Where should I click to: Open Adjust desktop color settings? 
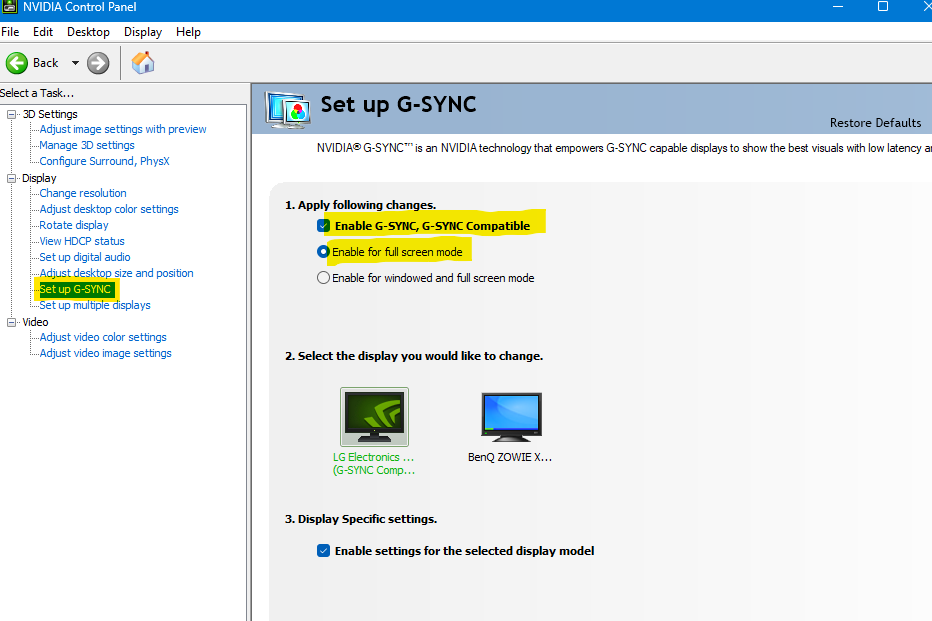point(109,209)
